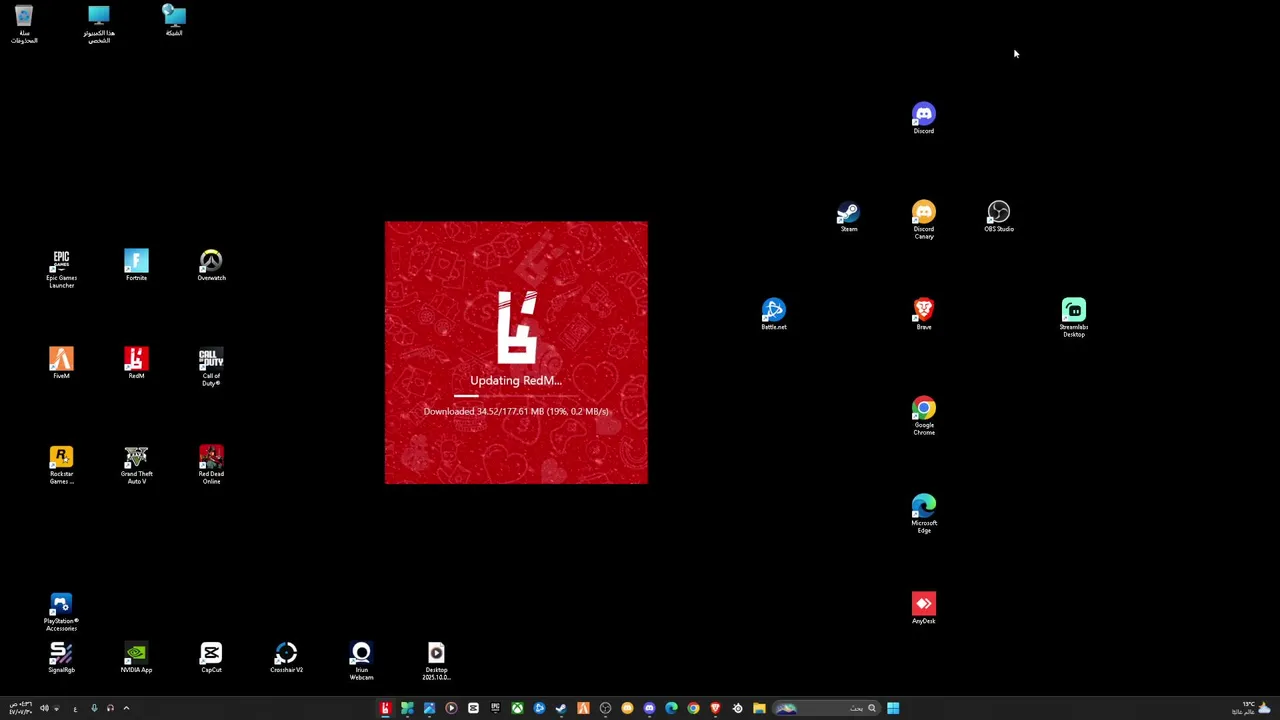Click the RedM update progress bar
This screenshot has width=1280, height=720.
[516, 397]
